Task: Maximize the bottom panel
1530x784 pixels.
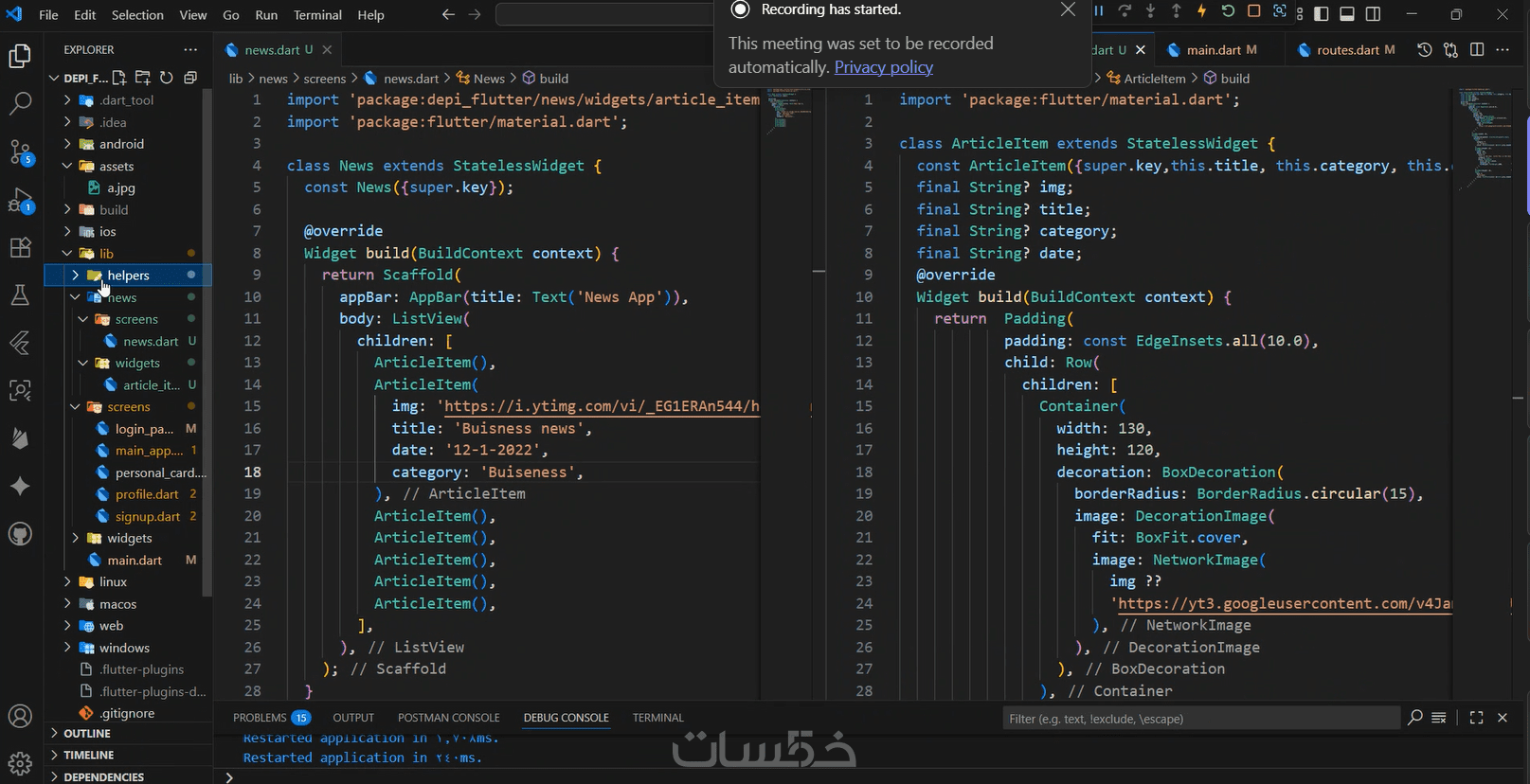Action: click(1476, 718)
